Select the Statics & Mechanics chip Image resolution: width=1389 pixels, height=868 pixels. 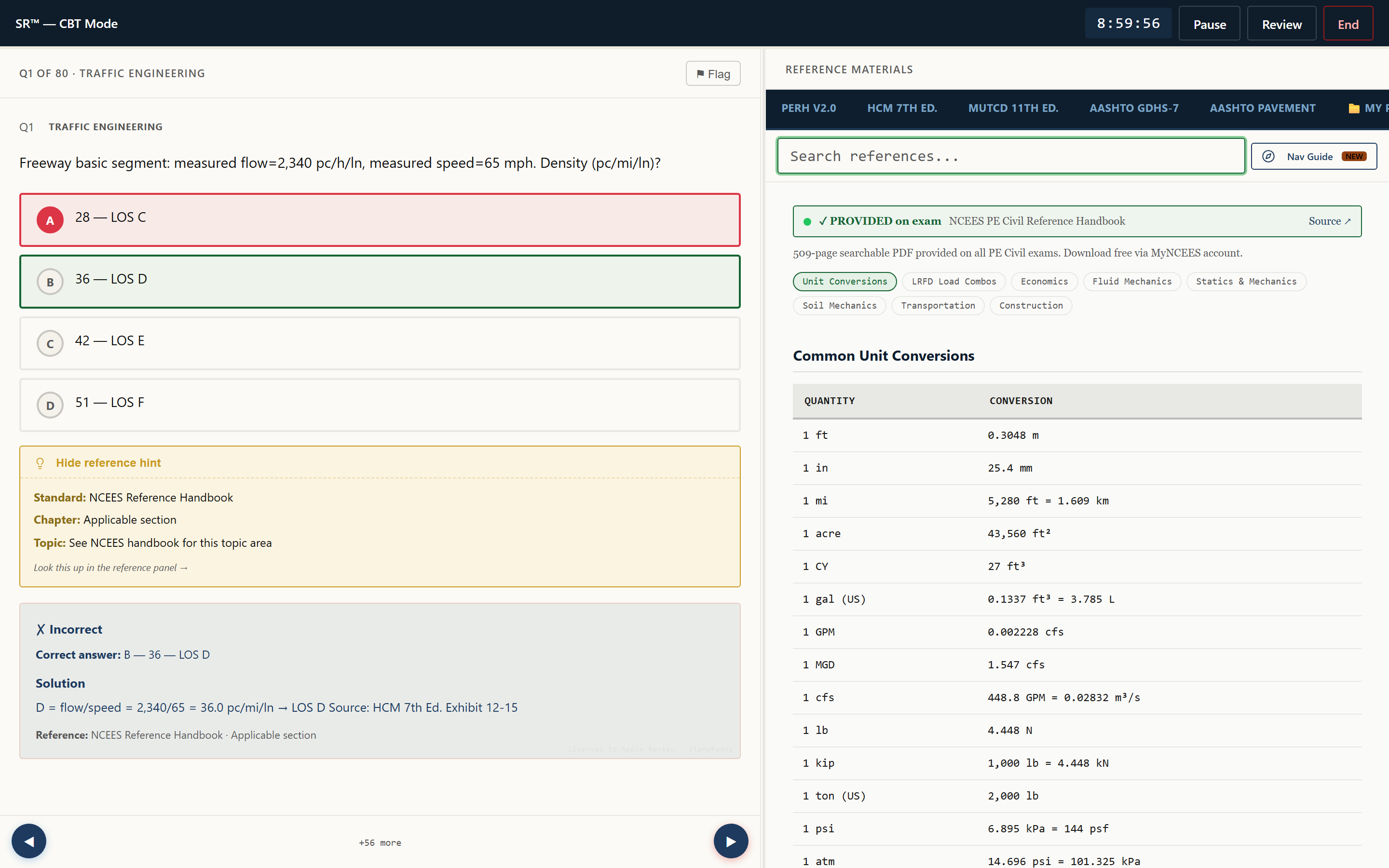(1246, 281)
